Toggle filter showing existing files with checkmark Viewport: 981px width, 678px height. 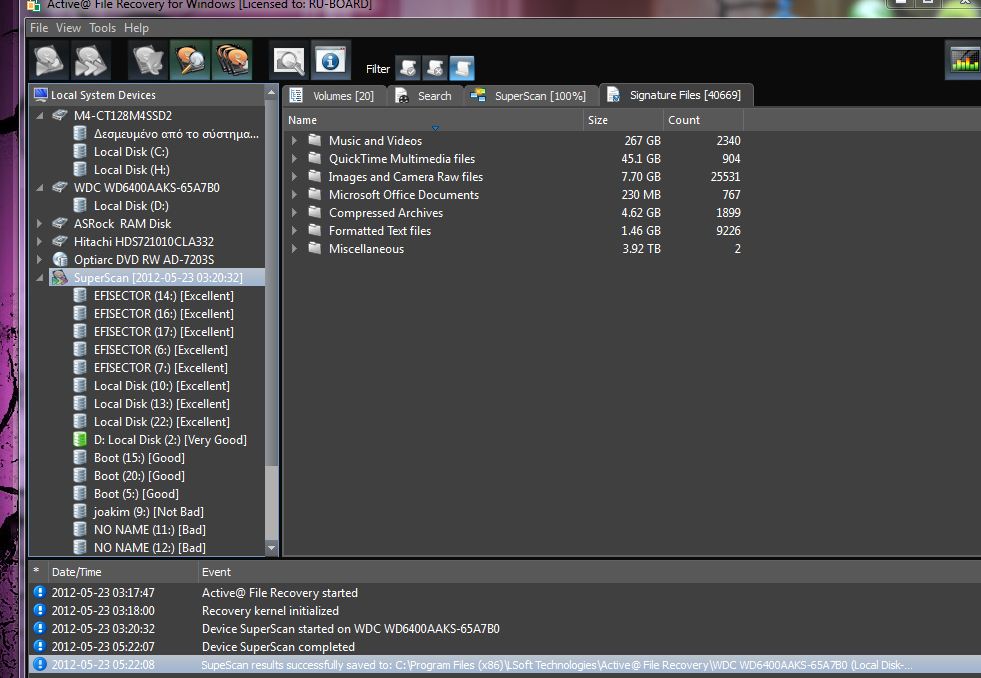click(x=408, y=68)
